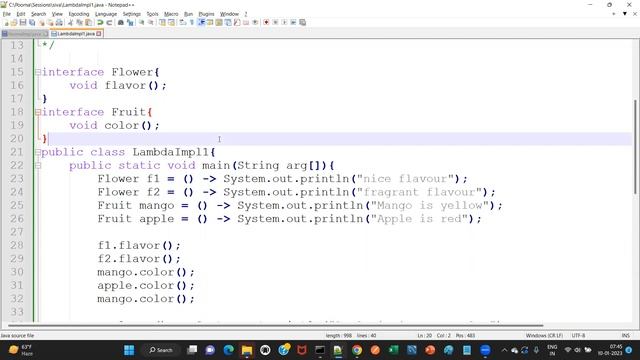This screenshot has width=640, height=360.
Task: Click the horizontal scrollbar thumb
Action: (x=276, y=325)
